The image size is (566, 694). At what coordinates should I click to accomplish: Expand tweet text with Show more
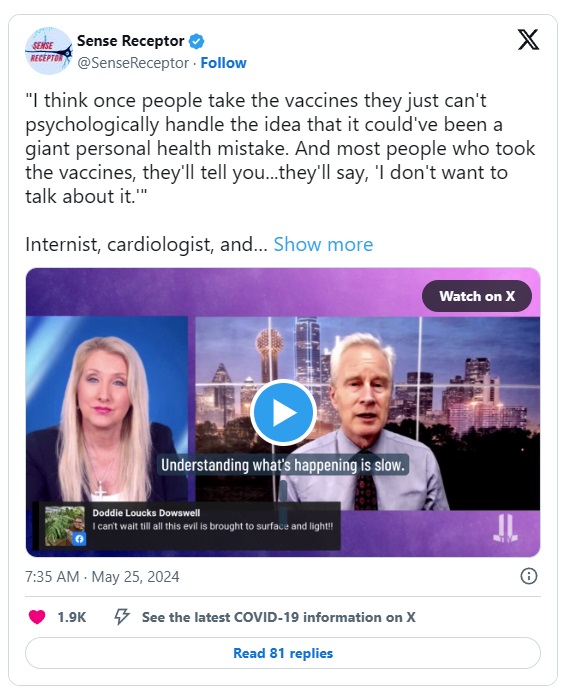click(x=323, y=244)
